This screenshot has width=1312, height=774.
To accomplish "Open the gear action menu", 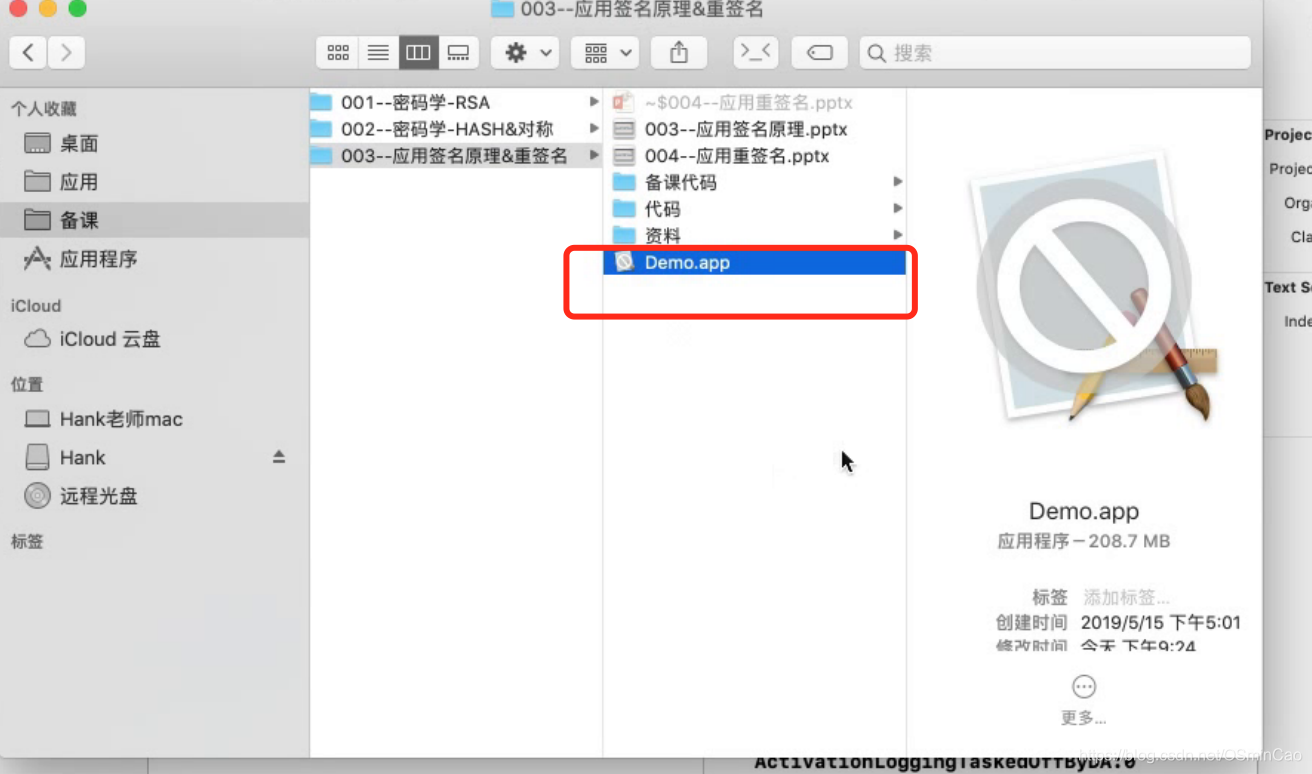I will pyautogui.click(x=526, y=53).
